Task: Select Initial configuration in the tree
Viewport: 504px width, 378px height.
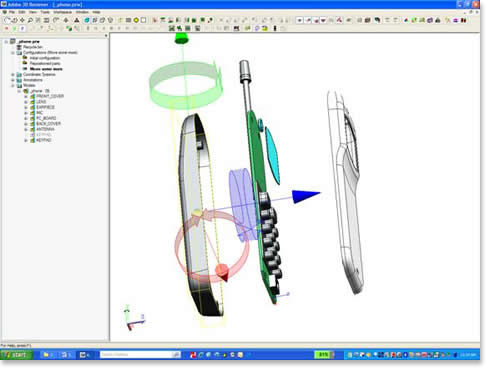Action: click(45, 58)
